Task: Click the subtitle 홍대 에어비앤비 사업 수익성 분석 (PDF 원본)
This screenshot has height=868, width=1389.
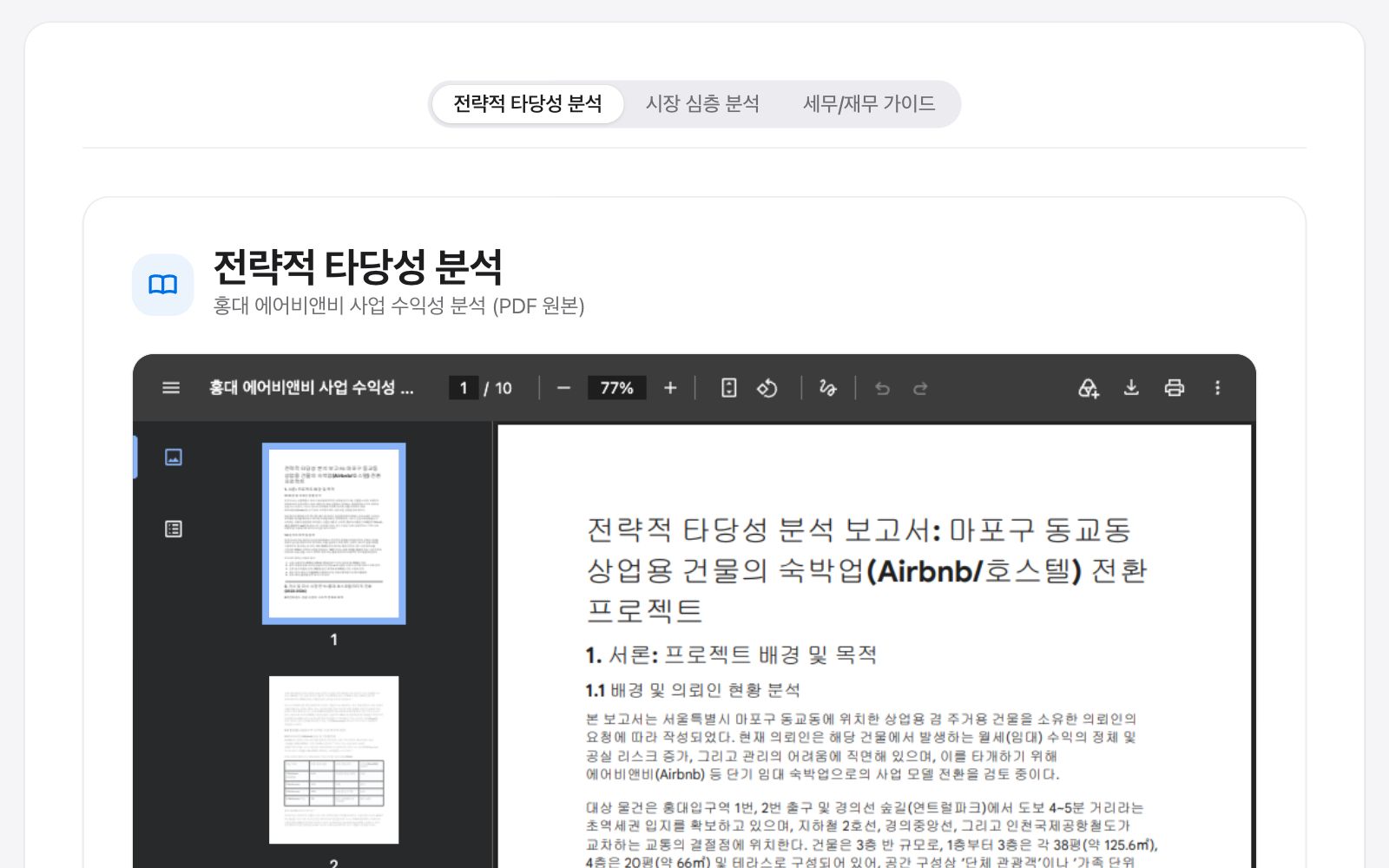Action: click(x=398, y=306)
